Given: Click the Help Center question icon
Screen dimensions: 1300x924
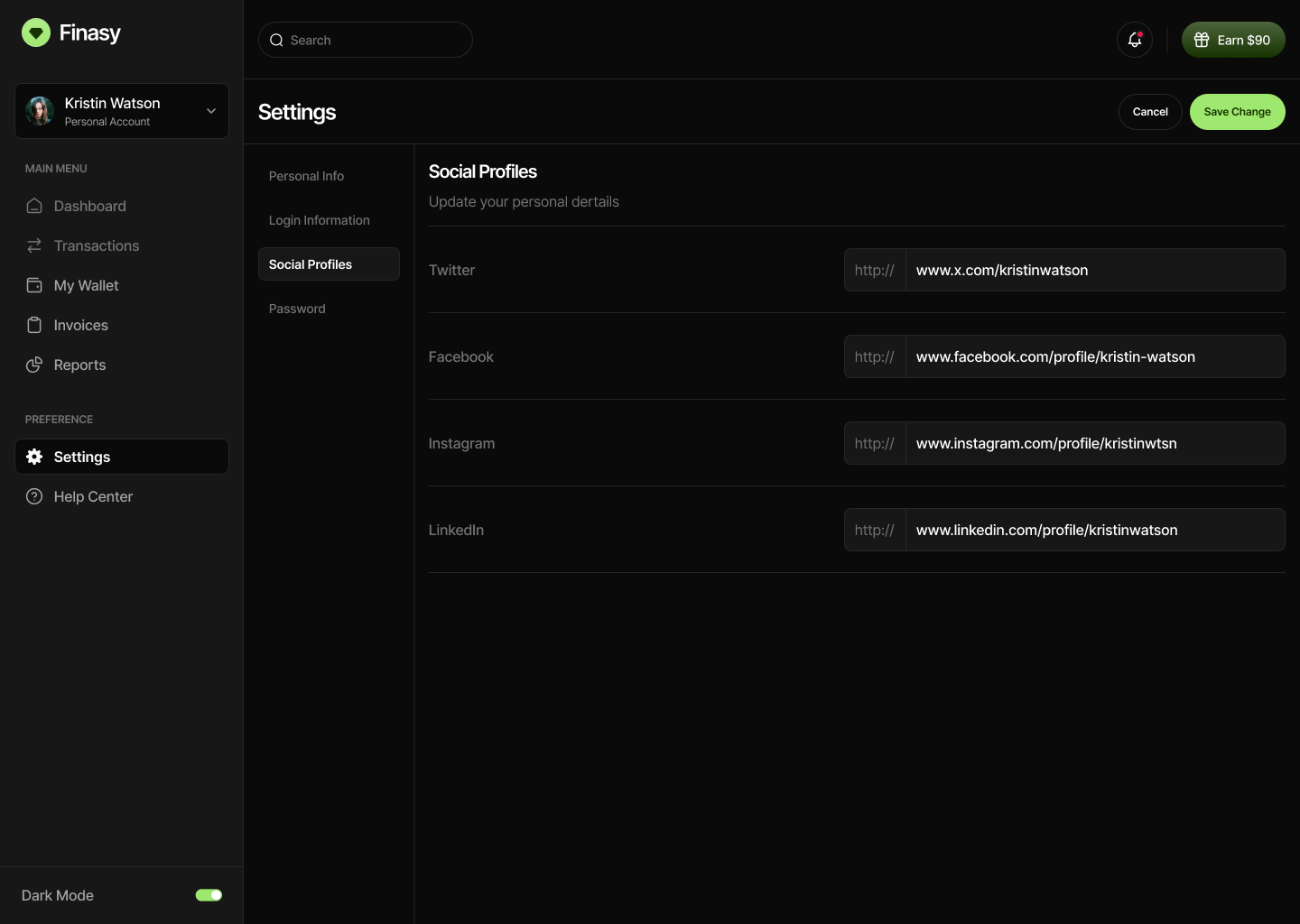Looking at the screenshot, I should click(34, 496).
